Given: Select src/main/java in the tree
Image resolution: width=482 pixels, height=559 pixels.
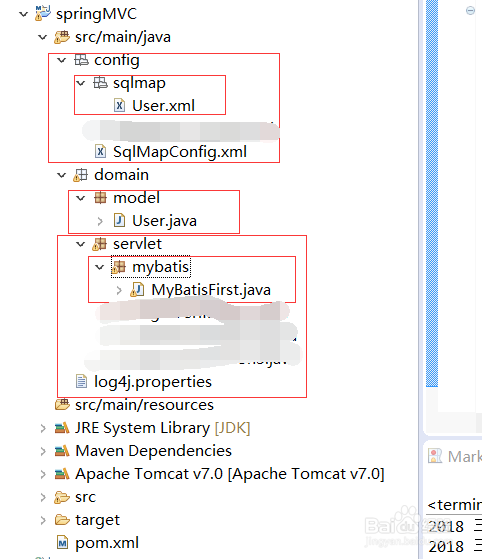Looking at the screenshot, I should point(123,37).
